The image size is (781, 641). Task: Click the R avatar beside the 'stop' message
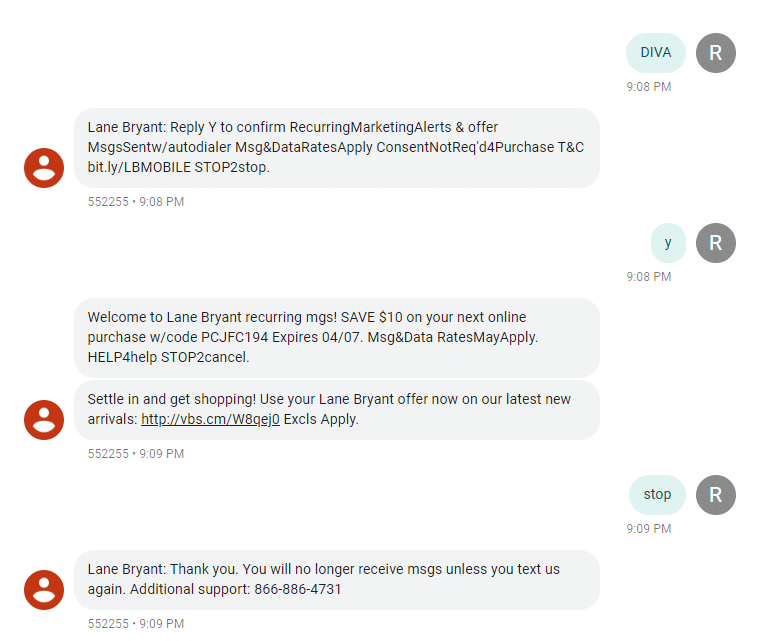(x=715, y=495)
